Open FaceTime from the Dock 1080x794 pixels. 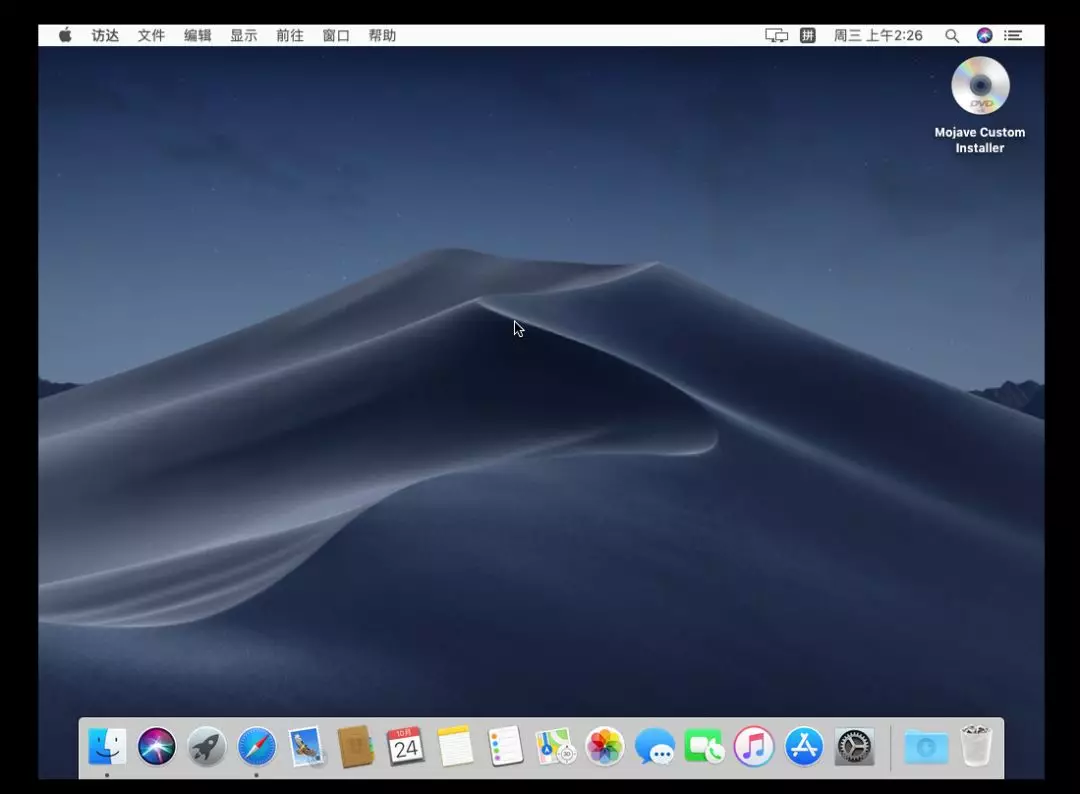(704, 746)
